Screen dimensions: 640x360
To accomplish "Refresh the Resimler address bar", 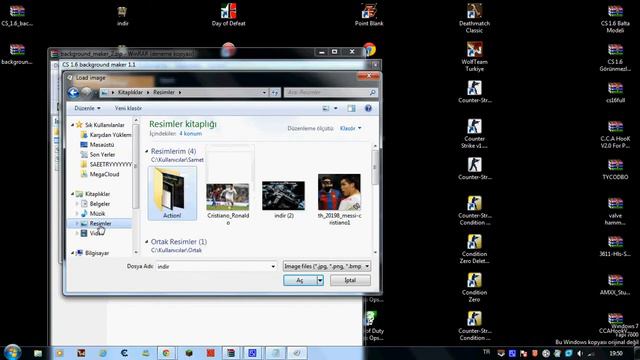I will (275, 93).
